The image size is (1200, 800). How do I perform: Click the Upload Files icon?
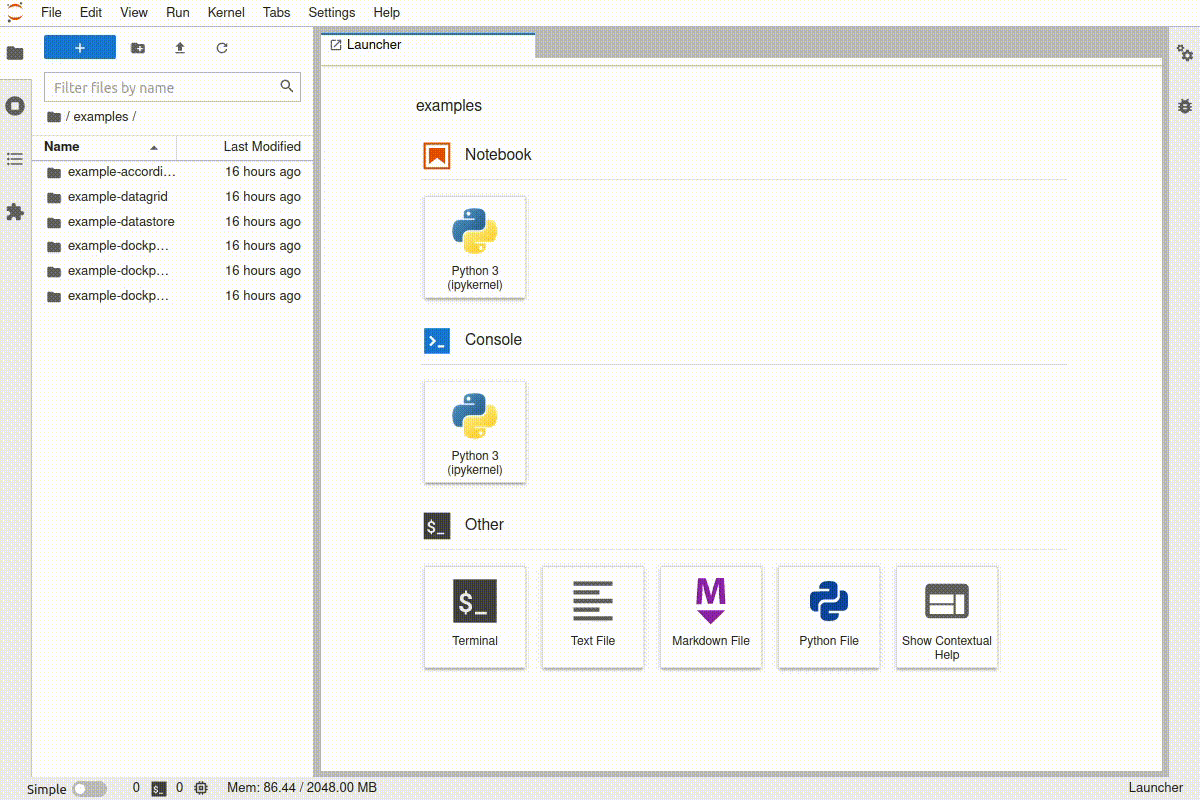tap(180, 48)
